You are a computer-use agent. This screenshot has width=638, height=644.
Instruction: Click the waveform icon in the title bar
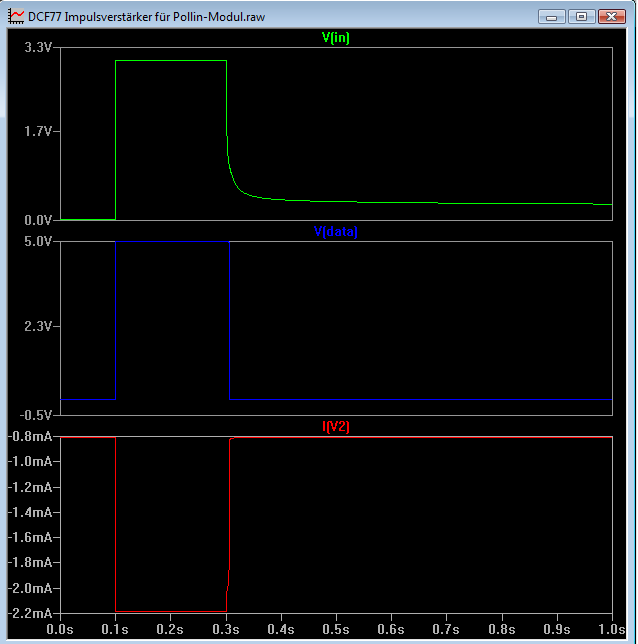[x=16, y=17]
